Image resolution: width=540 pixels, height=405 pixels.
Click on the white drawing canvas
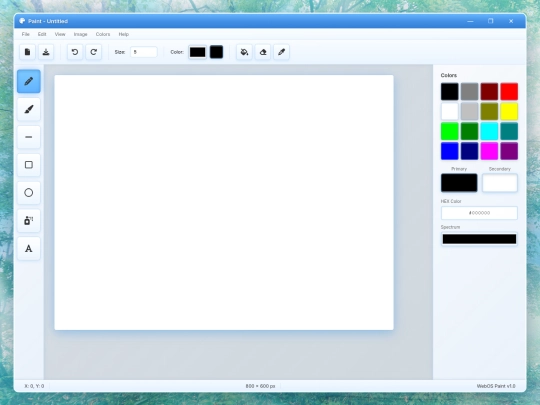point(224,202)
